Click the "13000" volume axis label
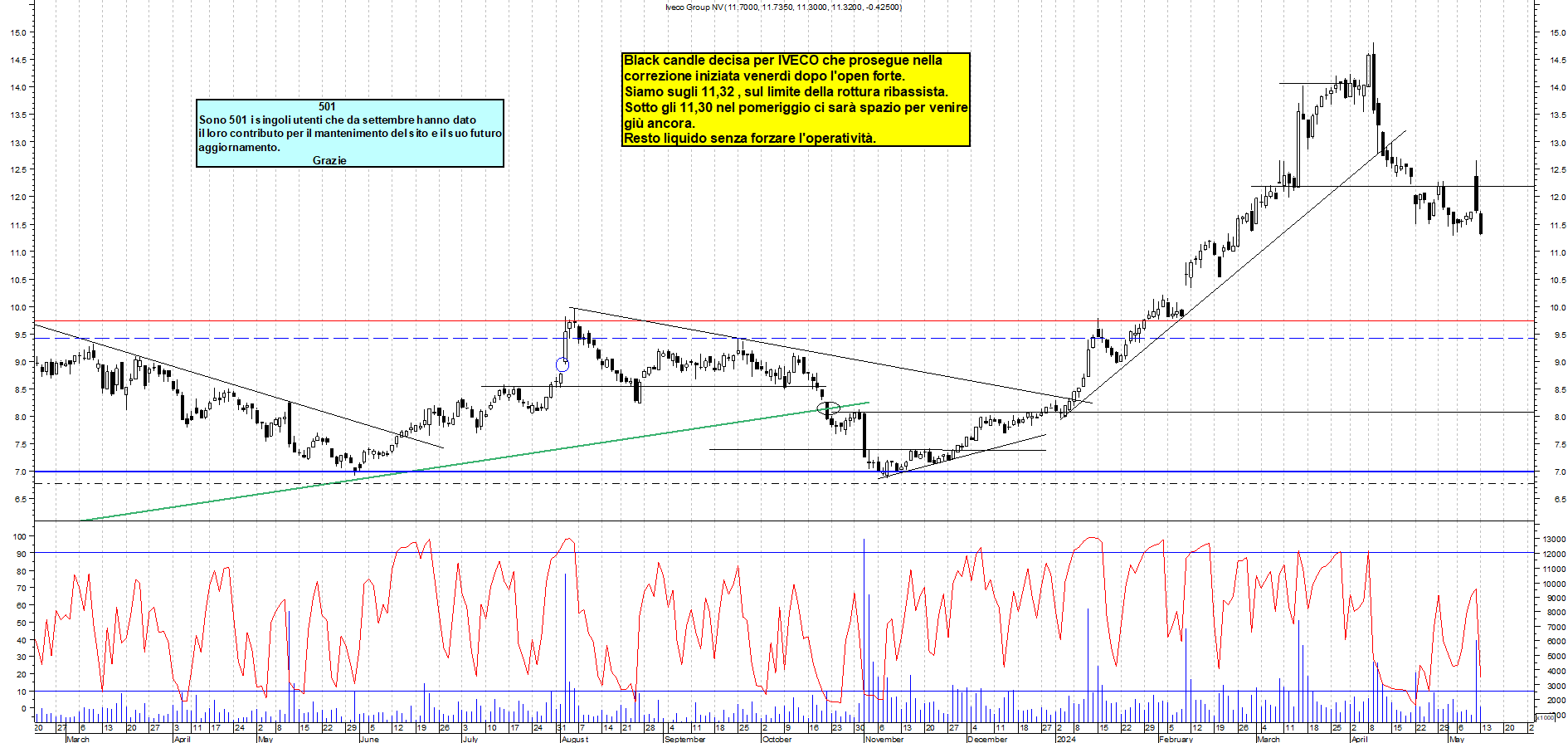This screenshot has height=743, width=1568. (x=1554, y=539)
